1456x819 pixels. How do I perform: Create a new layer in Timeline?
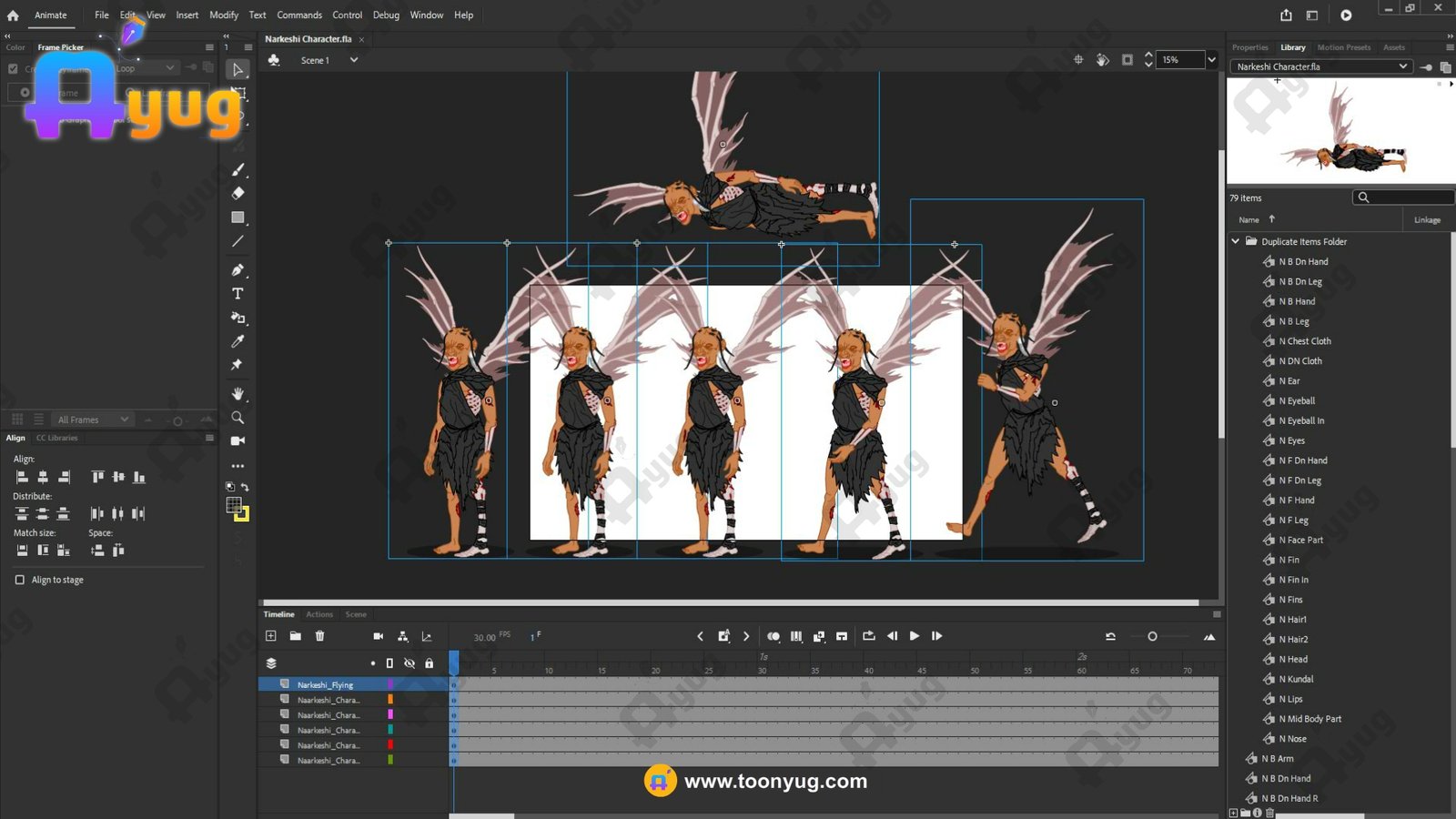pyautogui.click(x=270, y=636)
